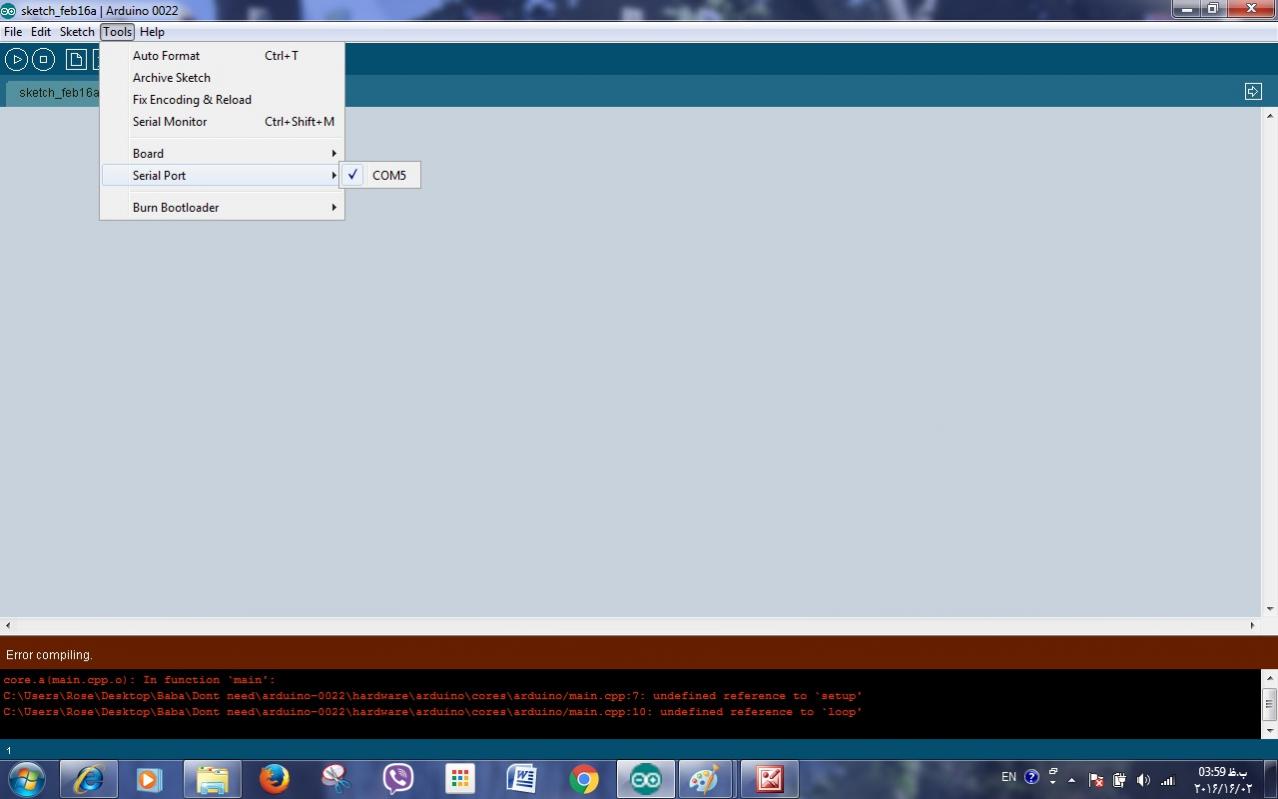Click the Verify (play) toolbar button
This screenshot has width=1278, height=799.
(x=16, y=60)
